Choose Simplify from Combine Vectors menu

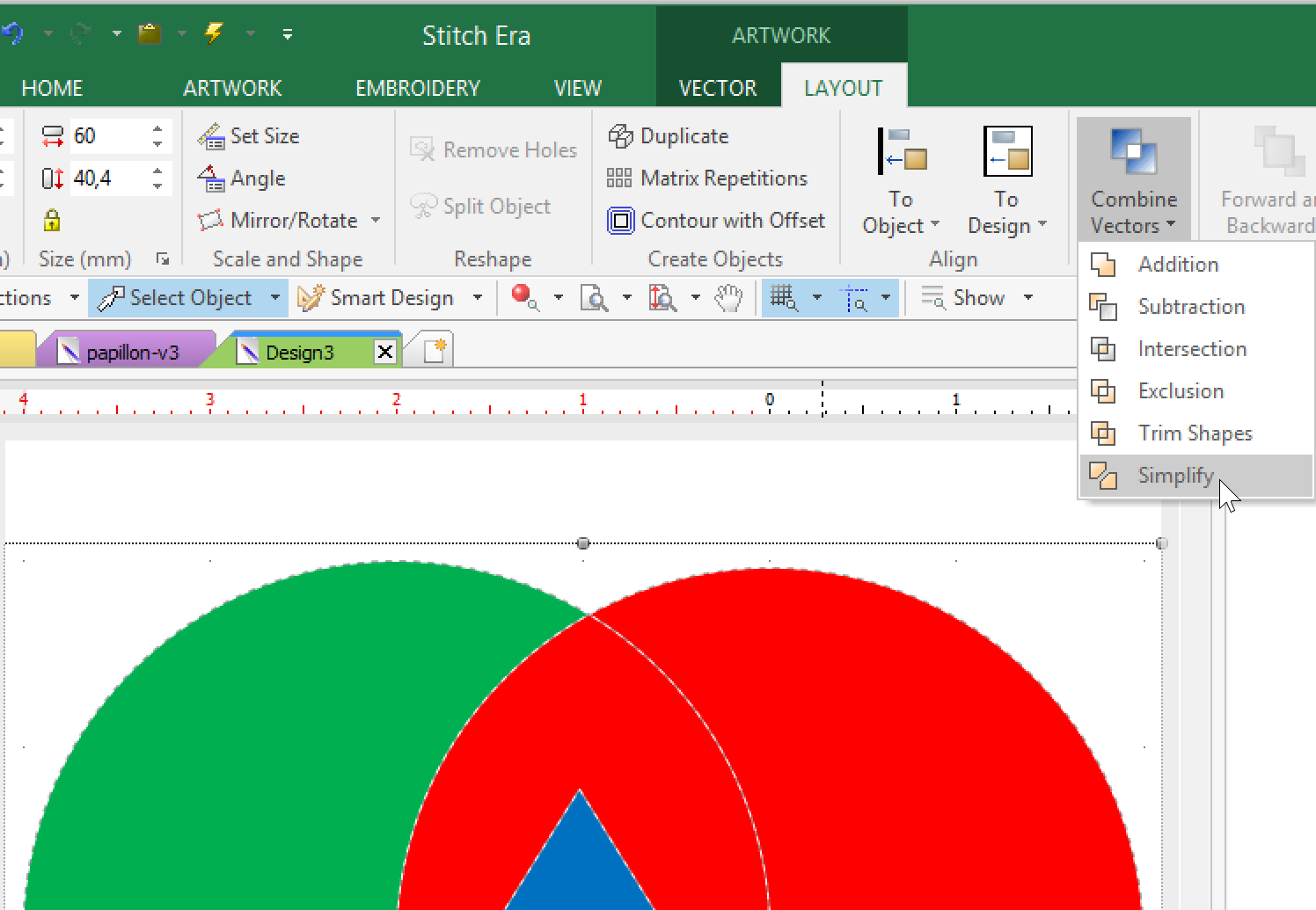click(1175, 476)
